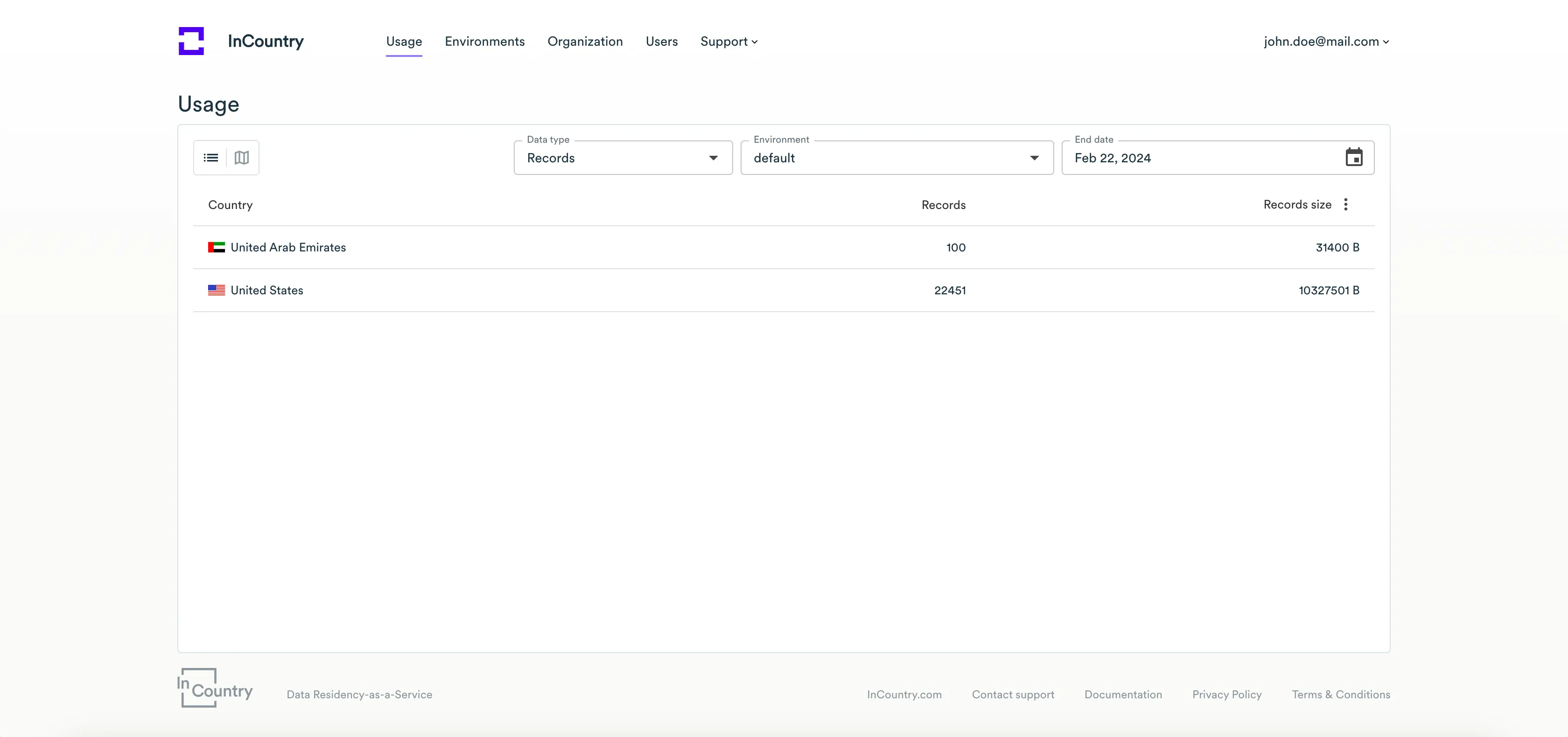Sort by Records column header
This screenshot has height=737, width=1568.
coord(943,205)
